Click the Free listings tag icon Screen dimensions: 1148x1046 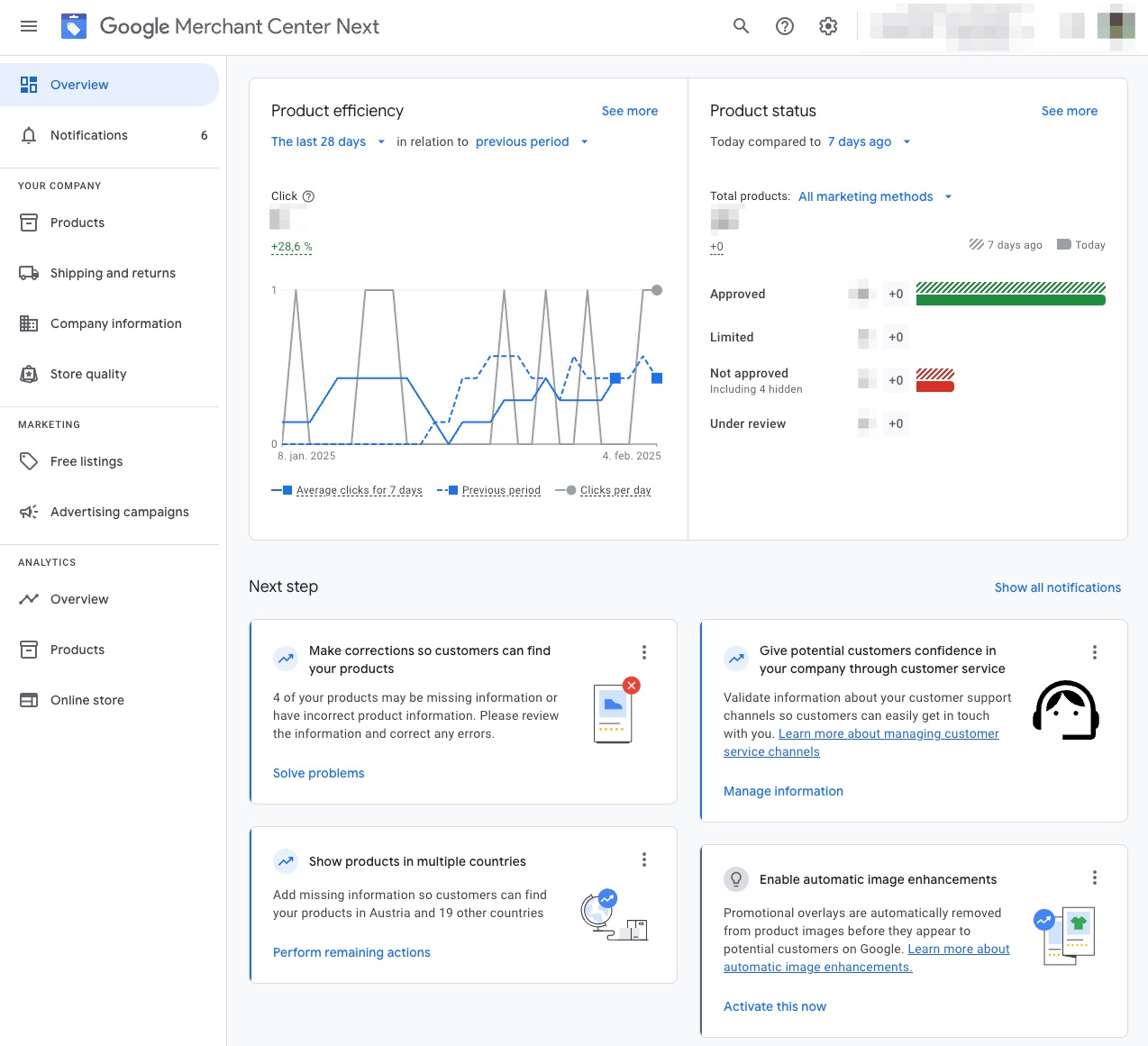coord(29,461)
